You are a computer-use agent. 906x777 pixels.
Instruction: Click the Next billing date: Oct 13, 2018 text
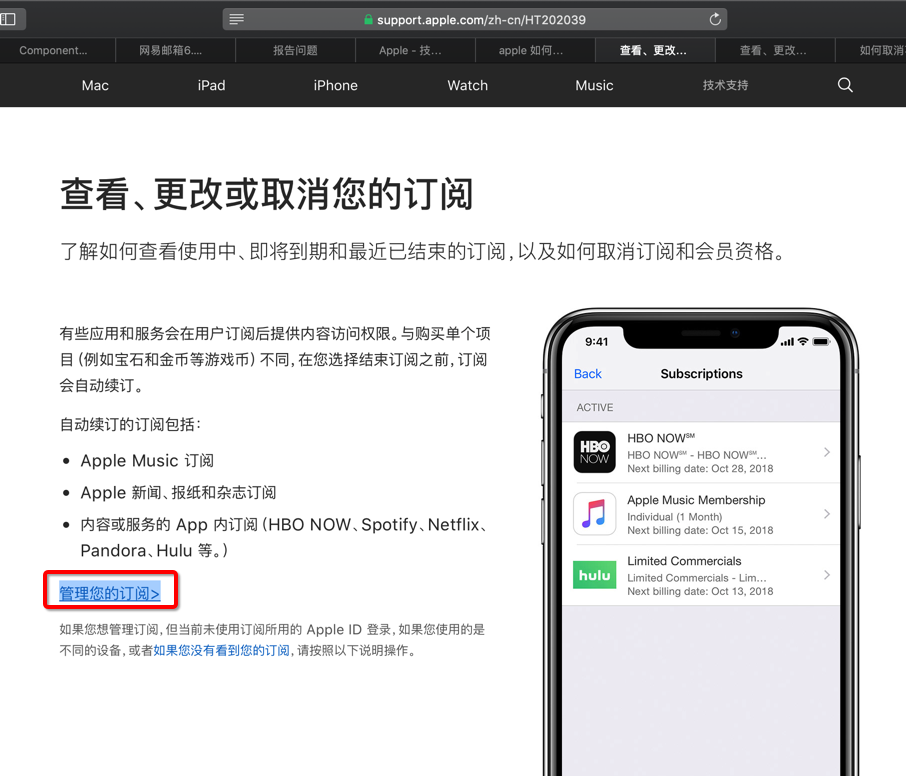click(700, 591)
